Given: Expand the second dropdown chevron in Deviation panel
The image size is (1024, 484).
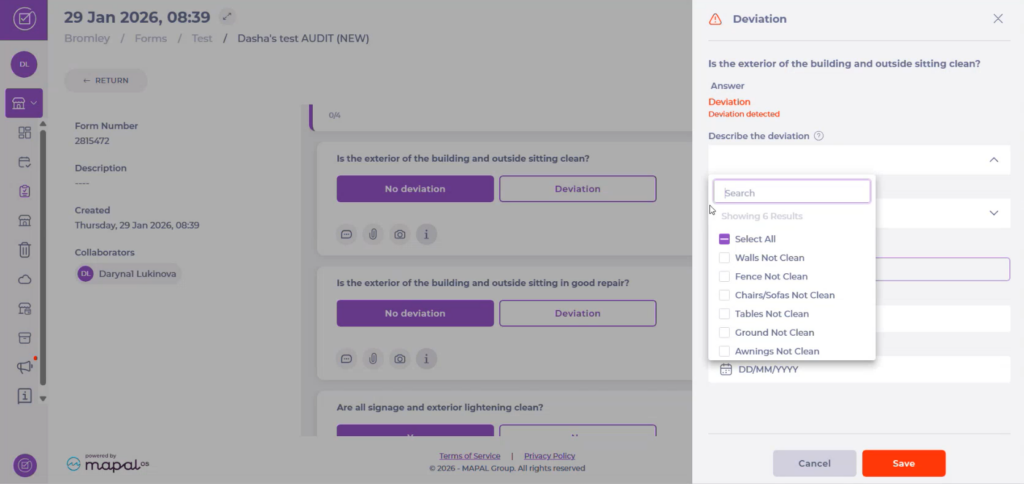Looking at the screenshot, I should 993,213.
